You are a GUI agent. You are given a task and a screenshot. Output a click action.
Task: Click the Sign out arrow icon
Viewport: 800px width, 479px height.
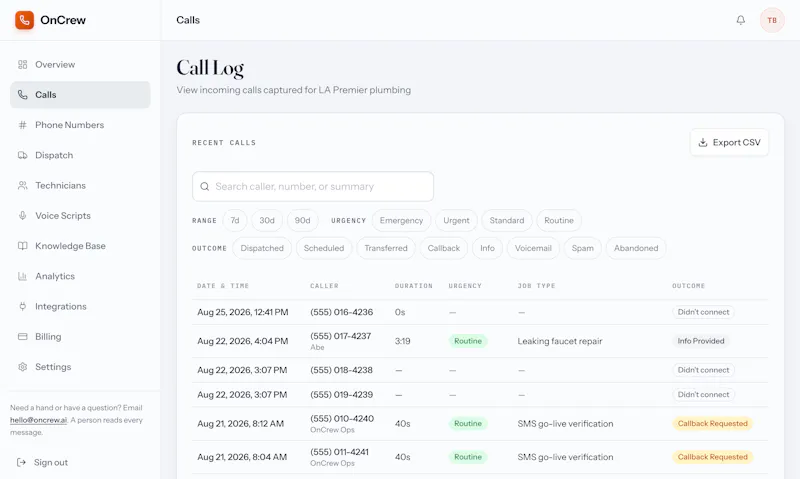click(x=21, y=462)
